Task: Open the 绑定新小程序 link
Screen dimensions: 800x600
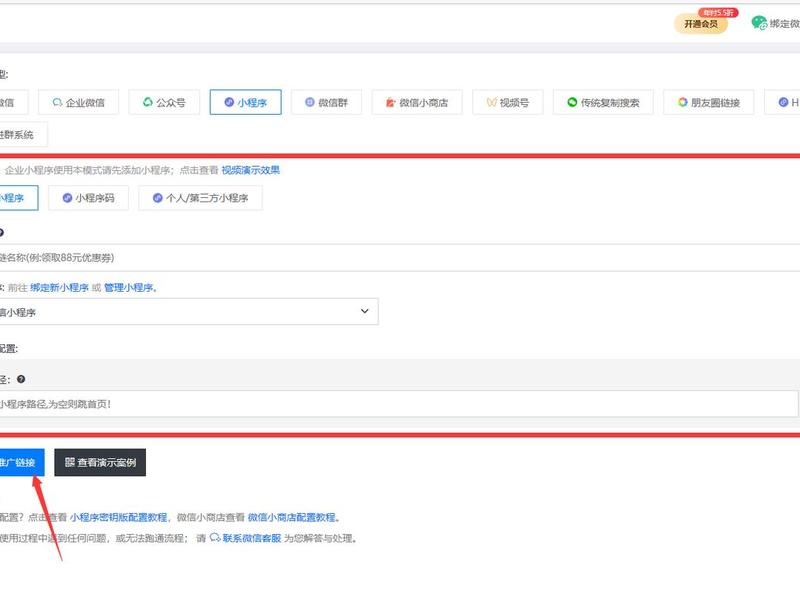Action: (x=59, y=288)
